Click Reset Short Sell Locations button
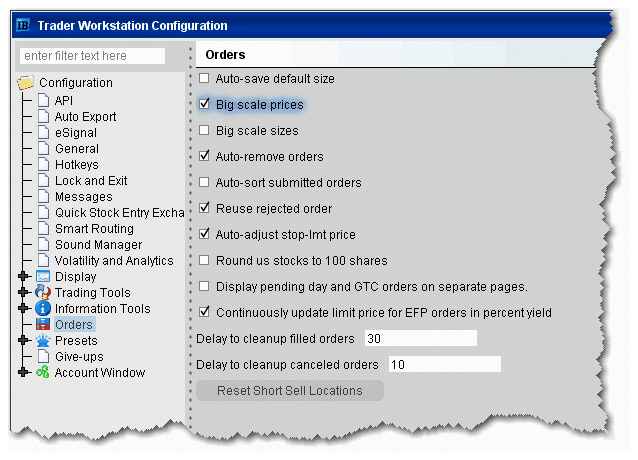638x460 pixels. pos(290,390)
